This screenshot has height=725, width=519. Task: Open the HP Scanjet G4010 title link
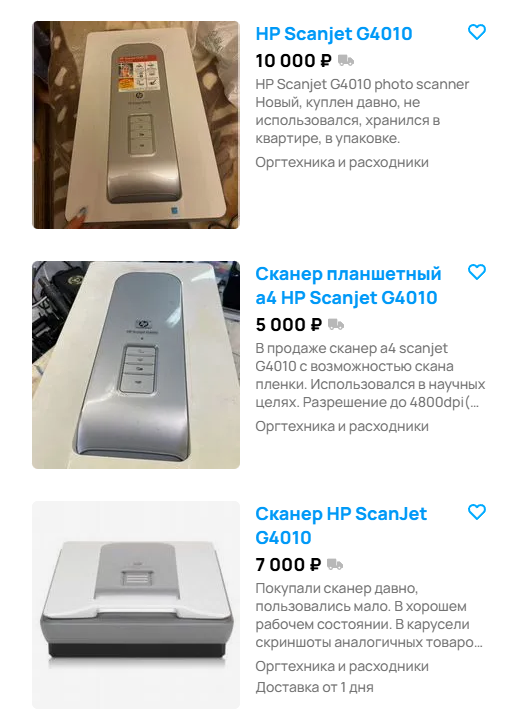pyautogui.click(x=334, y=34)
